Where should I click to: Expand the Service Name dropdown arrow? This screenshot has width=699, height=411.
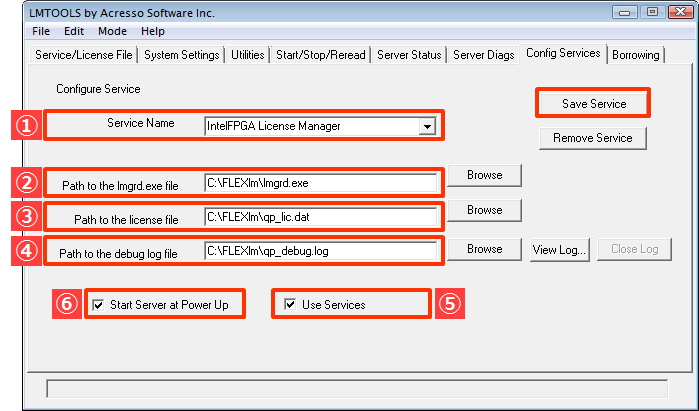(427, 126)
